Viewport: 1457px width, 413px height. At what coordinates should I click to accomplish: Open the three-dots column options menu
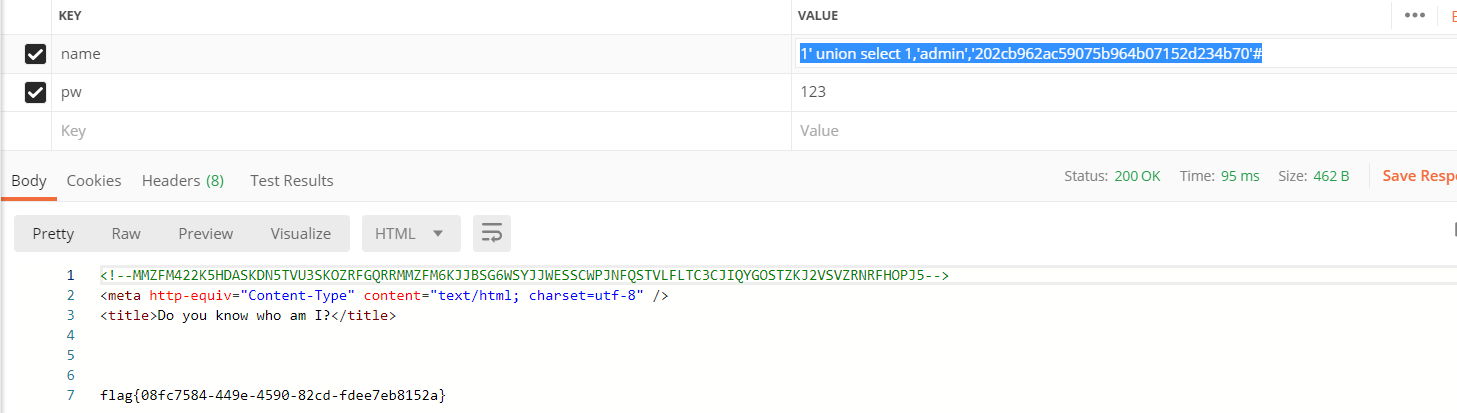1414,15
